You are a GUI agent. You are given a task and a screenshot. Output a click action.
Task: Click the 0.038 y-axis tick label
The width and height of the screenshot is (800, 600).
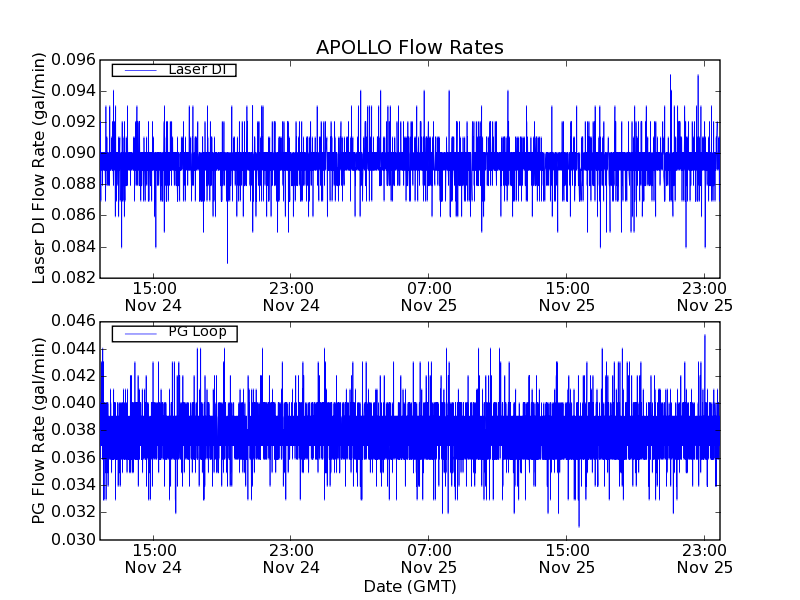point(71,431)
